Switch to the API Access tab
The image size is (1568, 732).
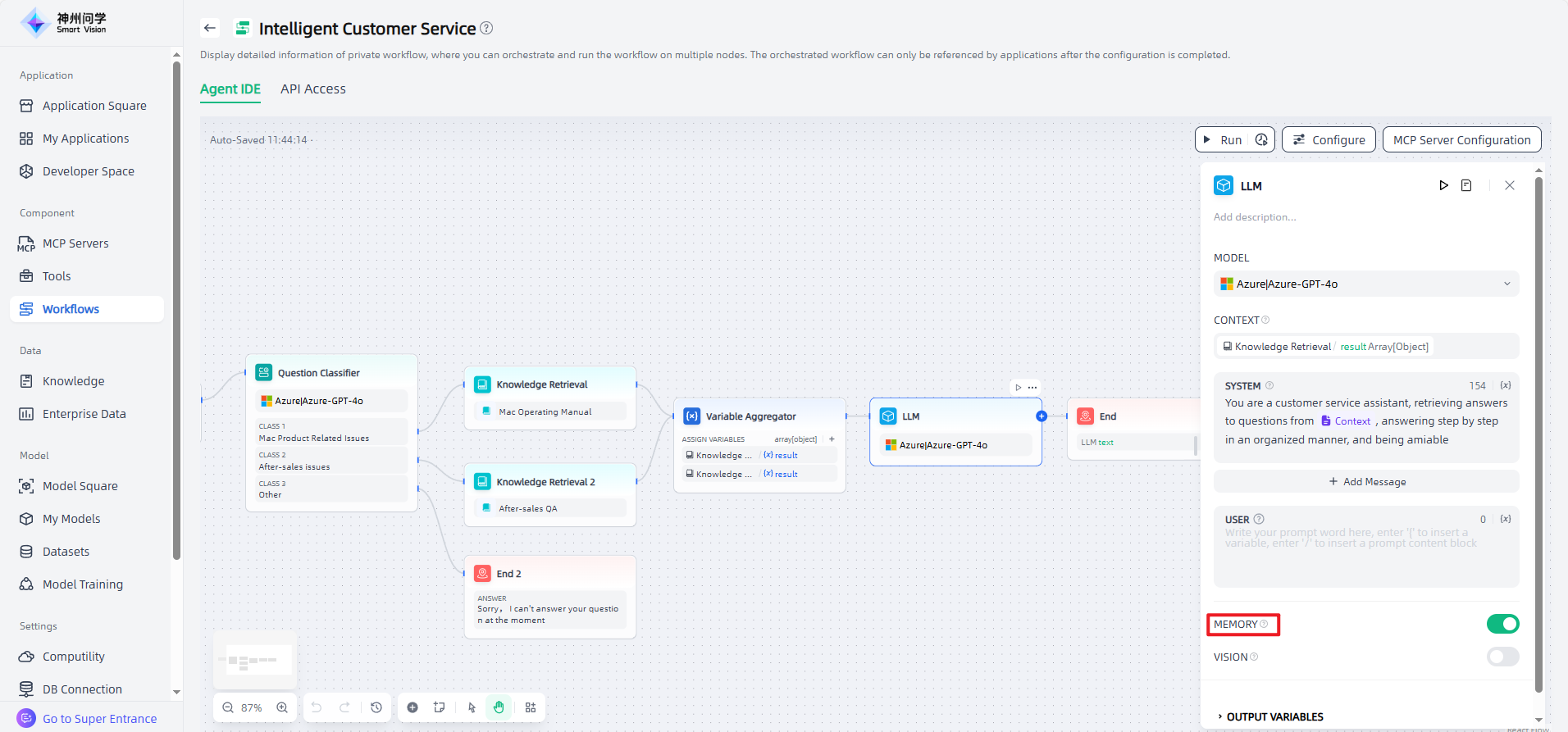coord(312,89)
